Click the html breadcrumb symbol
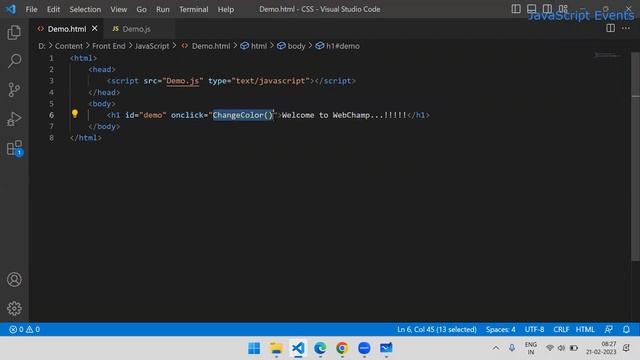Image resolution: width=640 pixels, height=360 pixels. (x=253, y=46)
